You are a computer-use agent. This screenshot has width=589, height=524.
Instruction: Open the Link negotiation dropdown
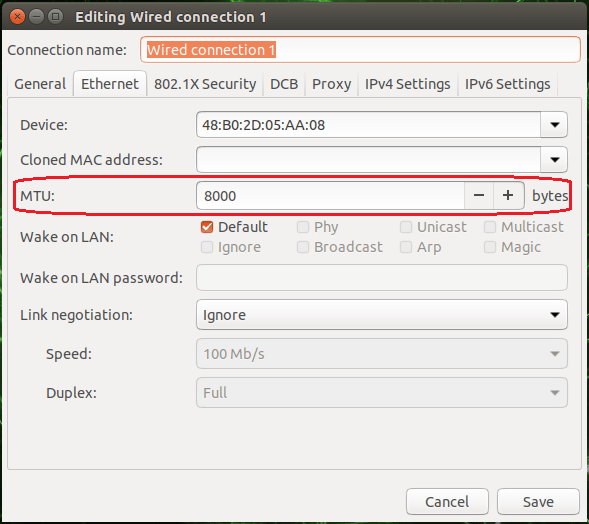coord(382,315)
